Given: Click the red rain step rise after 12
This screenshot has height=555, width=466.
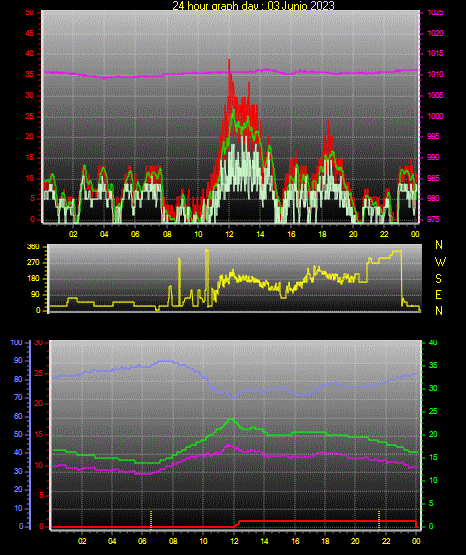Looking at the screenshot, I should click(238, 523).
